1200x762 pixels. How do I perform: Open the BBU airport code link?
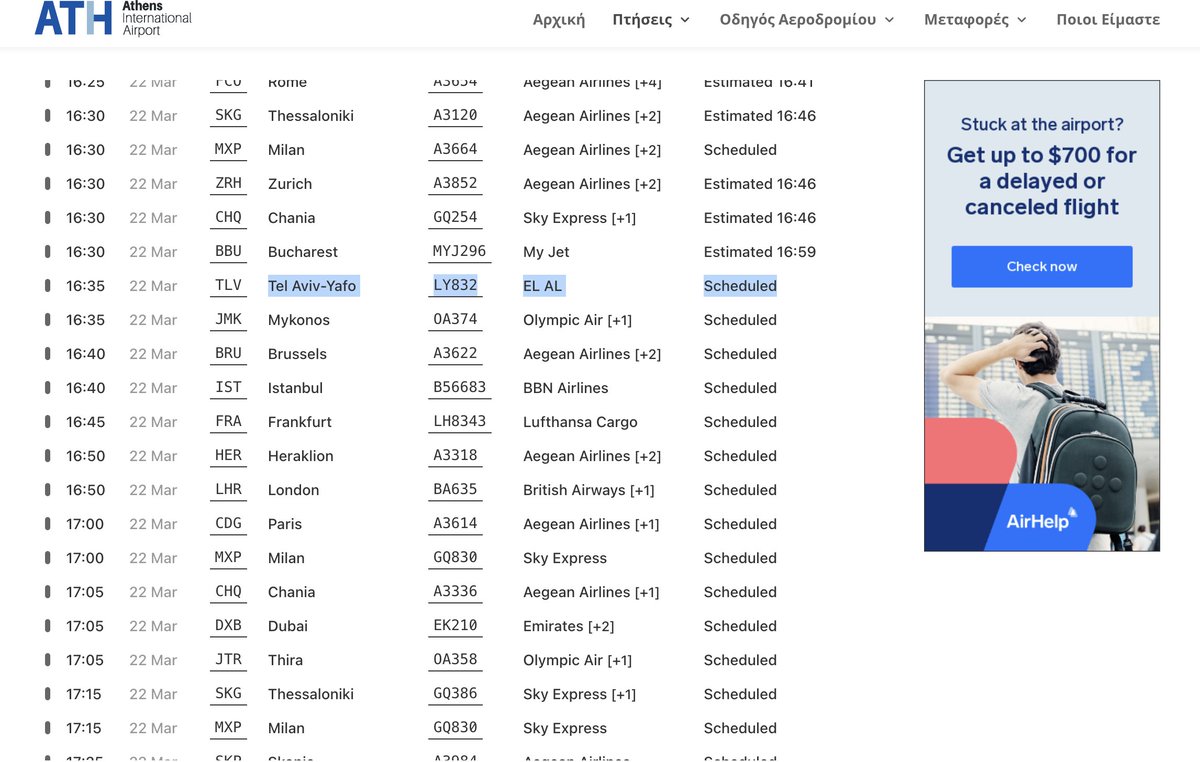tap(228, 252)
